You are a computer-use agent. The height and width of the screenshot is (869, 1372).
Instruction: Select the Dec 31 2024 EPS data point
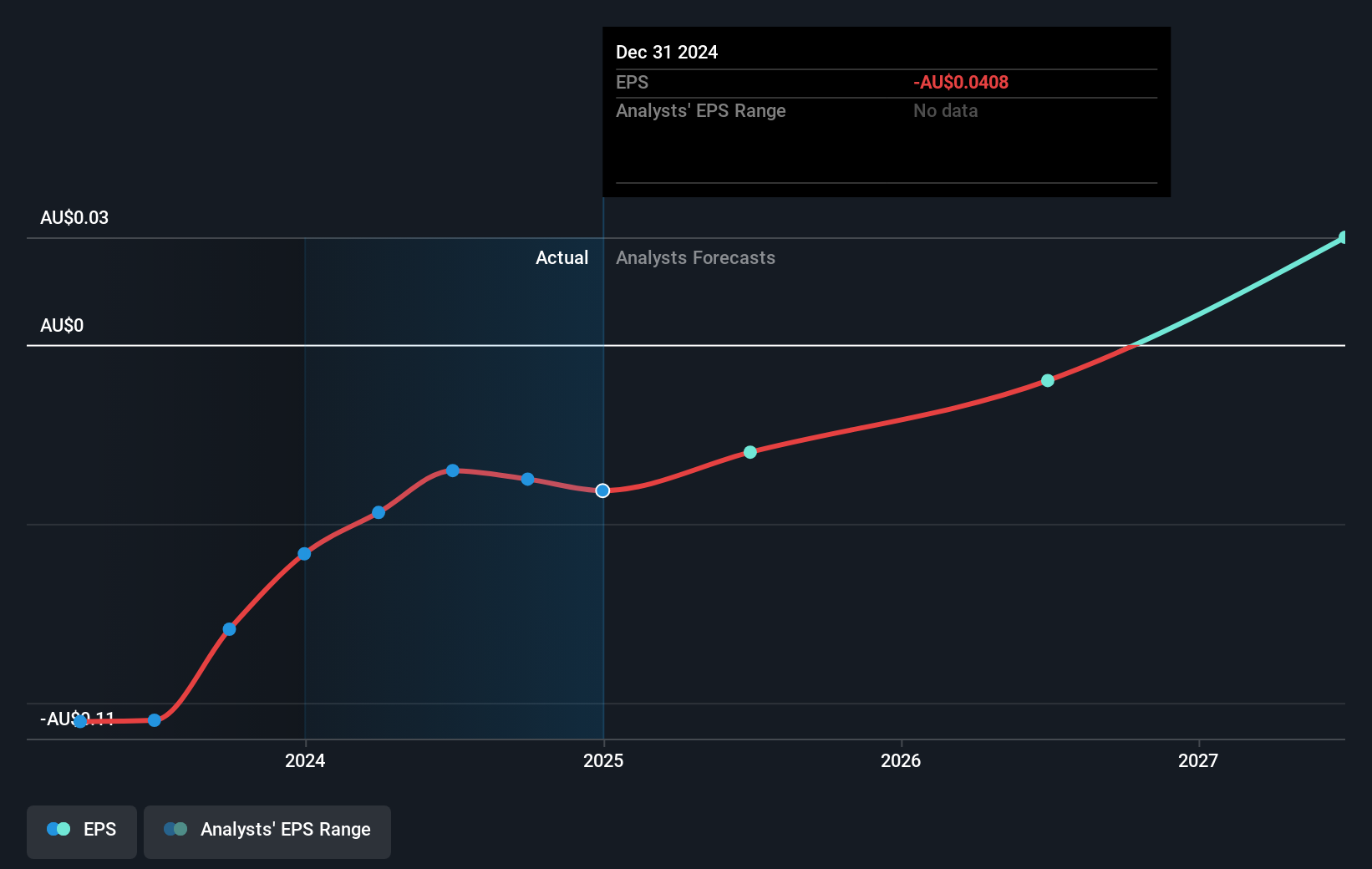coord(602,490)
